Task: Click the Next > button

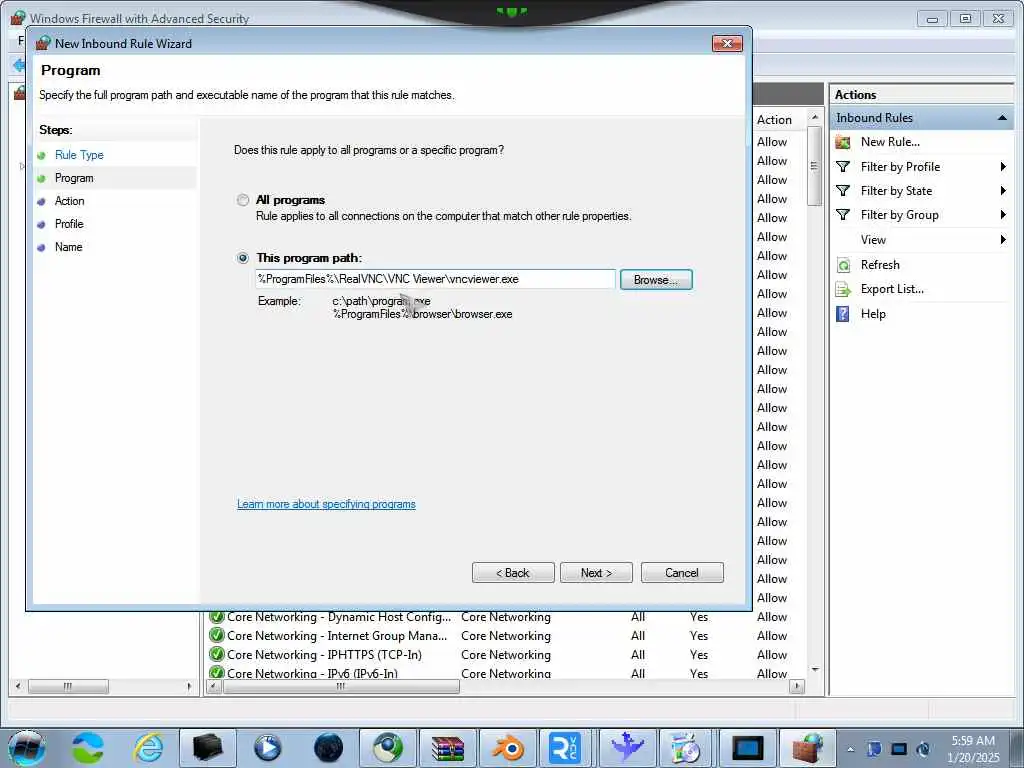Action: pos(596,573)
